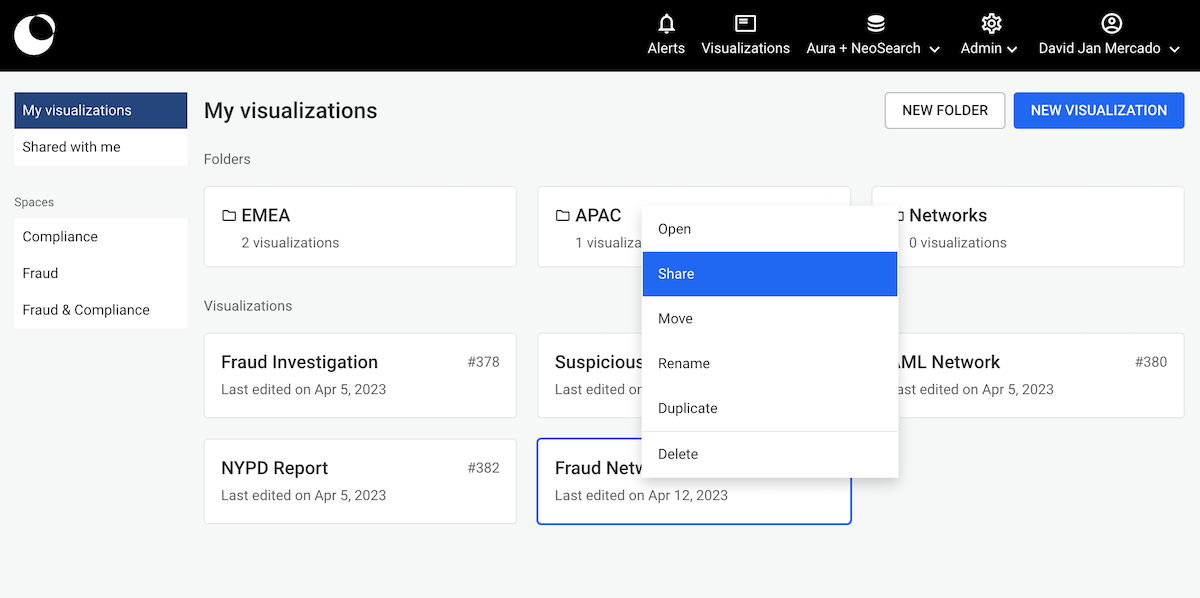Choose Rename in the context menu
The width and height of the screenshot is (1200, 598).
pyautogui.click(x=769, y=363)
